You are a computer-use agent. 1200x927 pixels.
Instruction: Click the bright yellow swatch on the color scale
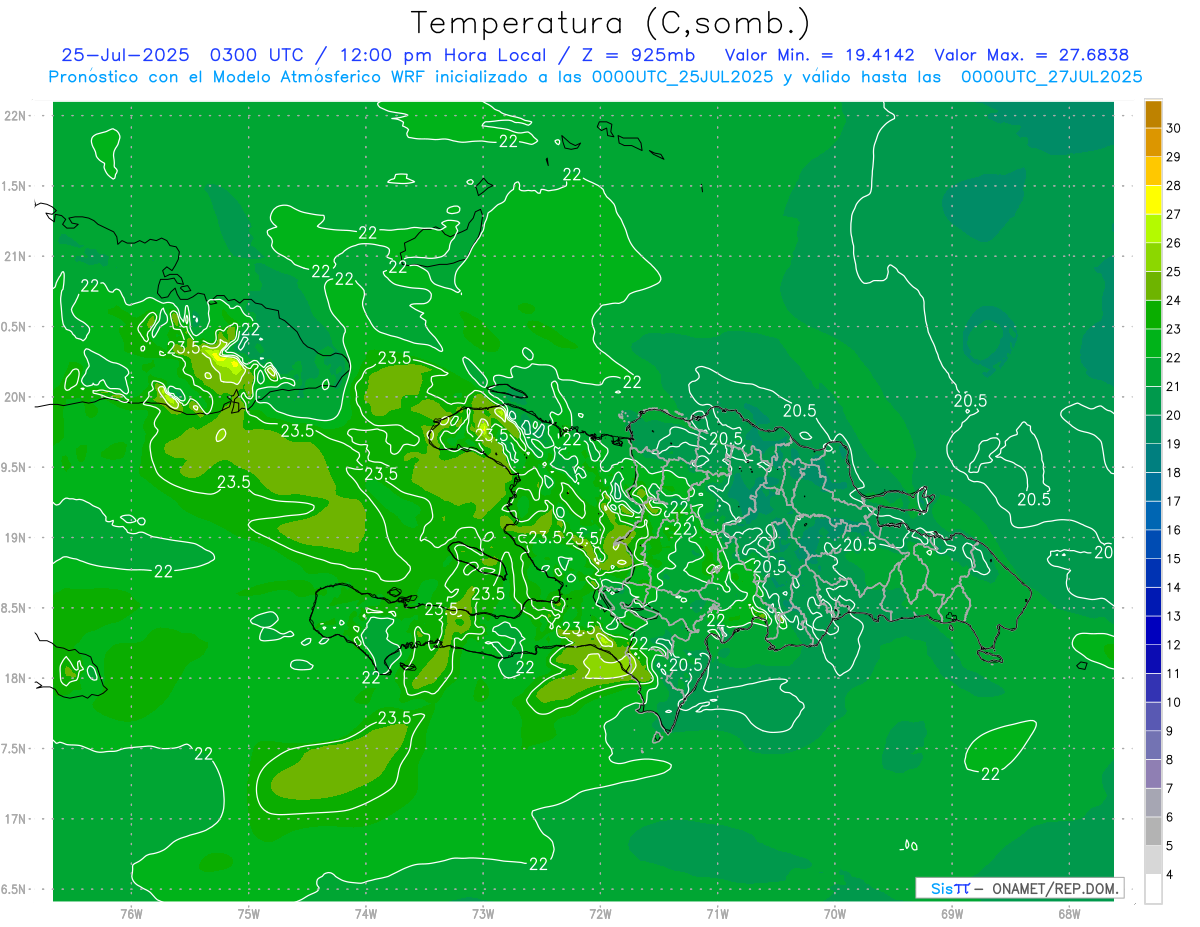click(x=1153, y=200)
